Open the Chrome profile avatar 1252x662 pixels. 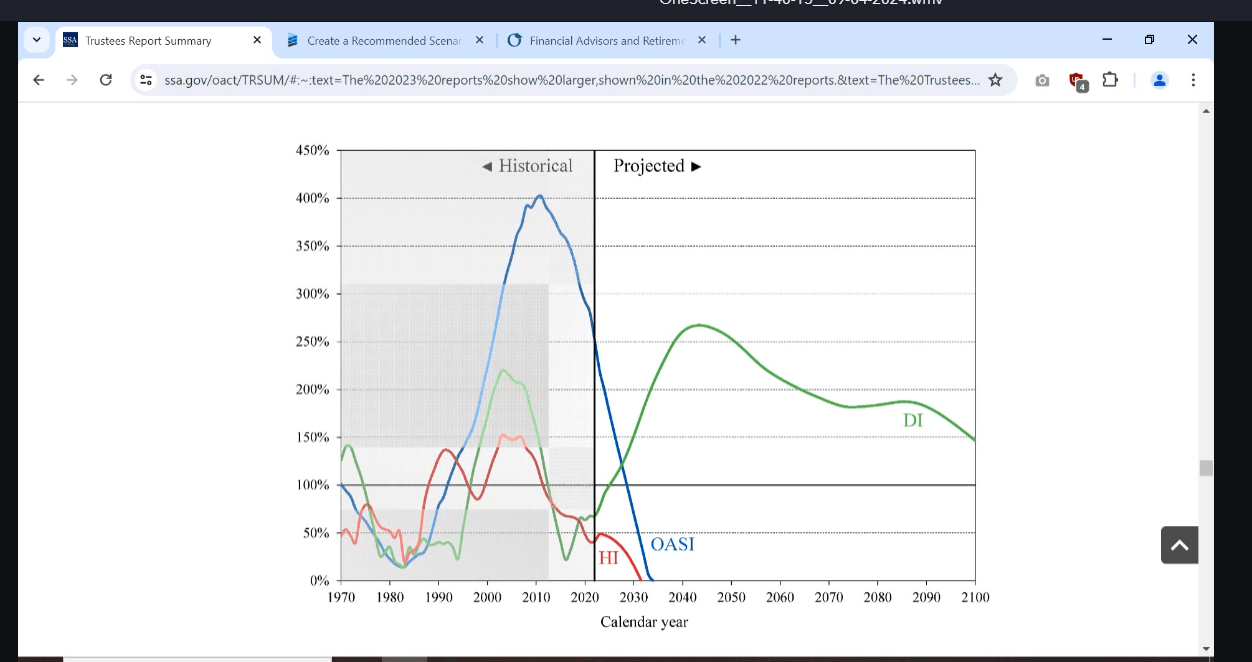1159,79
